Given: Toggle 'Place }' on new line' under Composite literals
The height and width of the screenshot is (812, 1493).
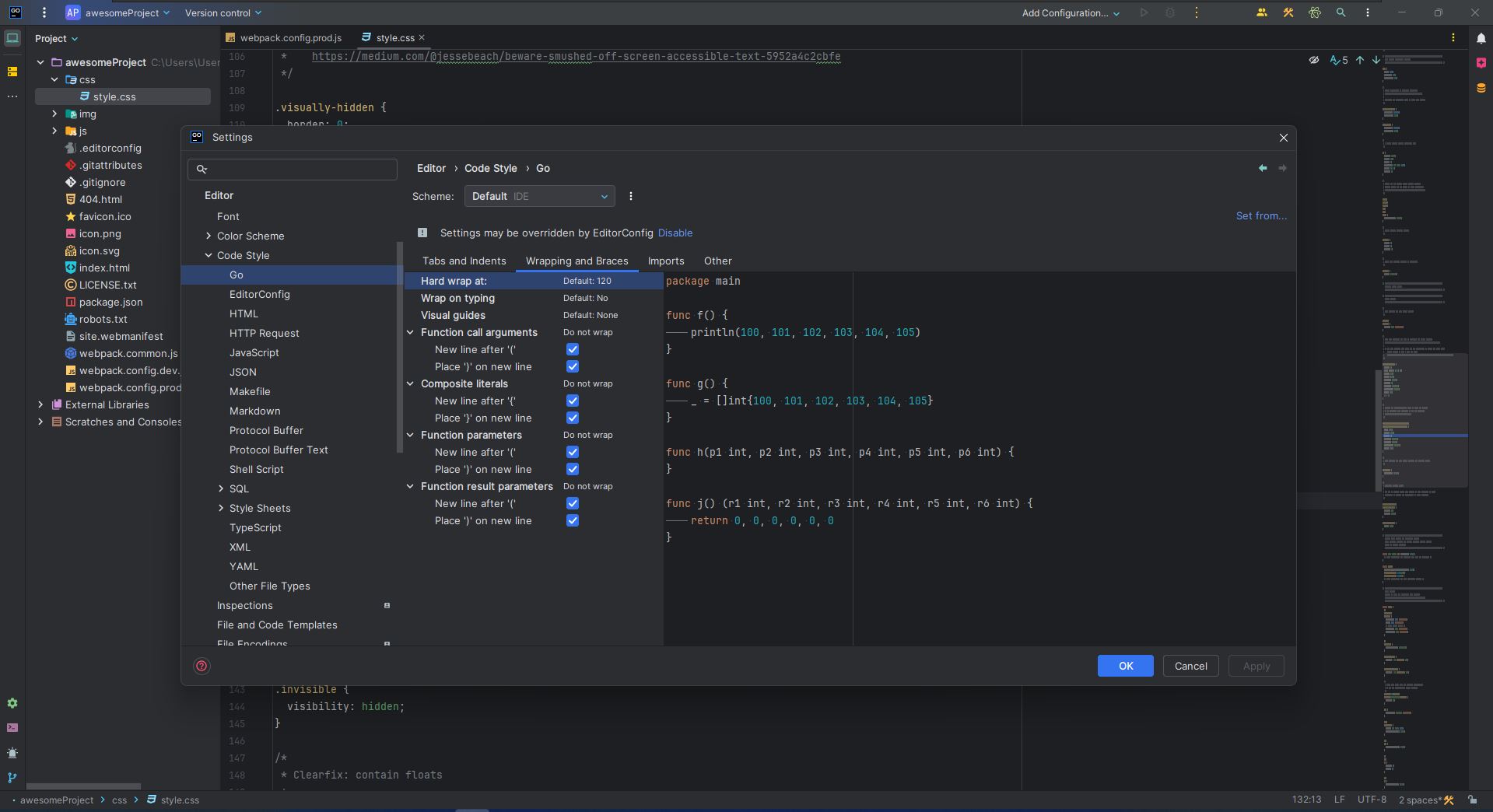Looking at the screenshot, I should pos(573,418).
